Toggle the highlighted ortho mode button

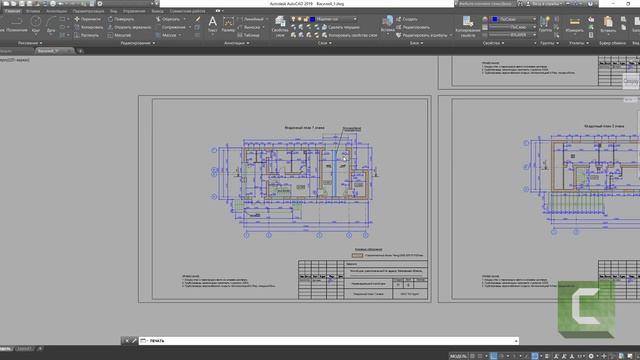[x=493, y=356]
